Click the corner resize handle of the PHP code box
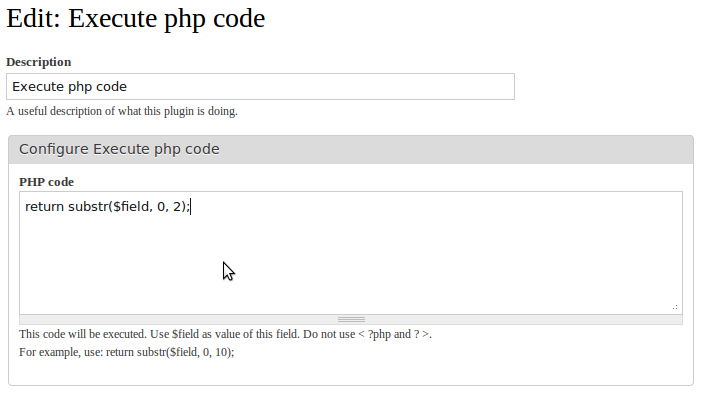The height and width of the screenshot is (398, 708). (675, 307)
